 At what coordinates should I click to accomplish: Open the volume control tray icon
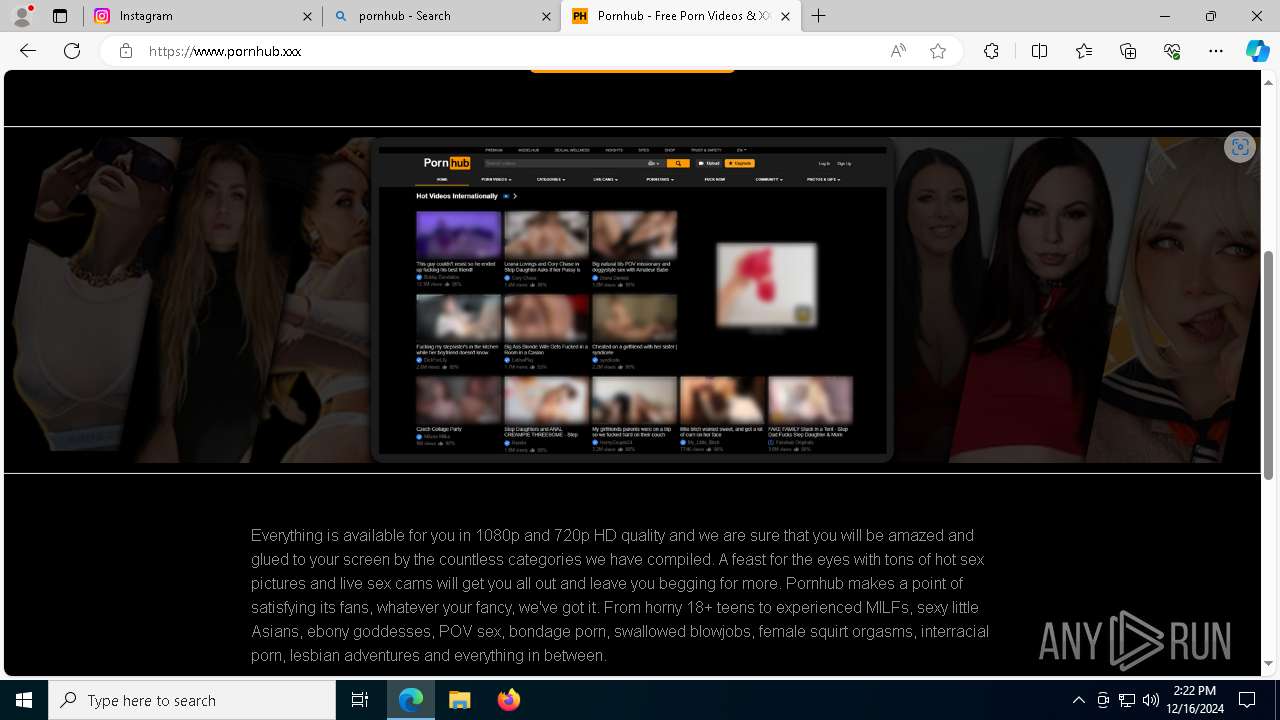point(1151,700)
